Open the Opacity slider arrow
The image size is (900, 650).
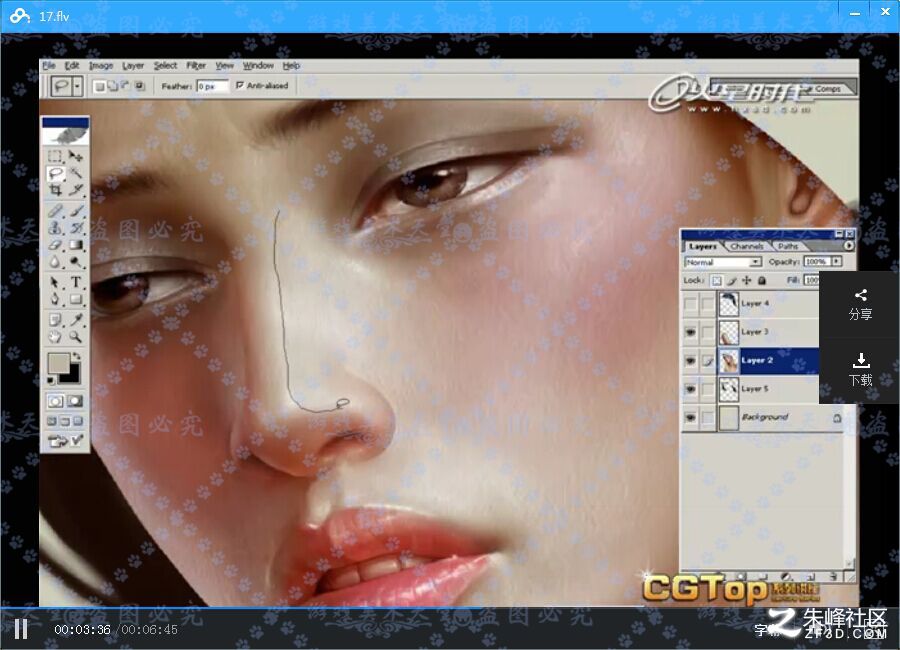(836, 261)
